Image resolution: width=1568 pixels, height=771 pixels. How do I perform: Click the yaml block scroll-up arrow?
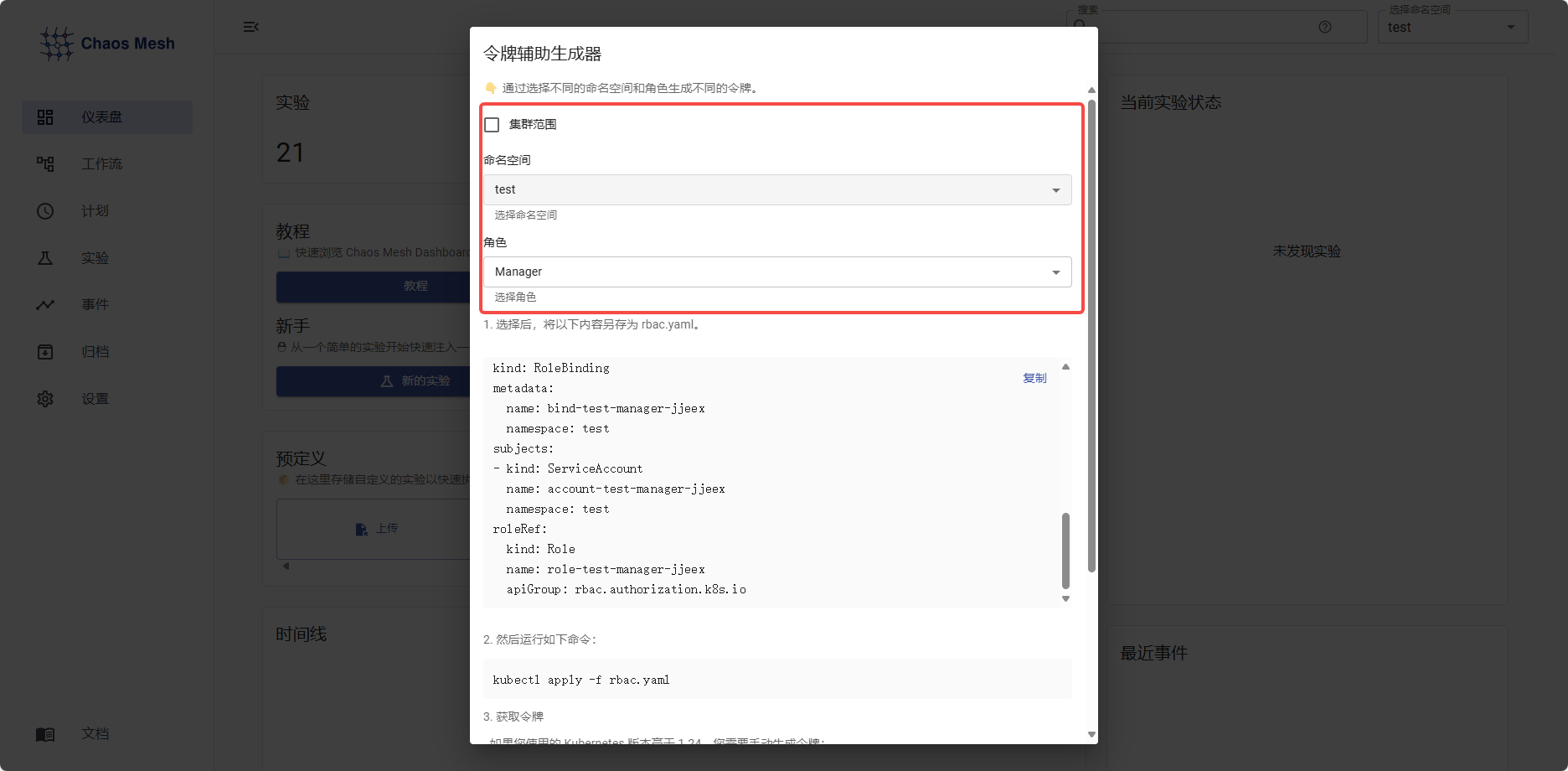[1065, 367]
